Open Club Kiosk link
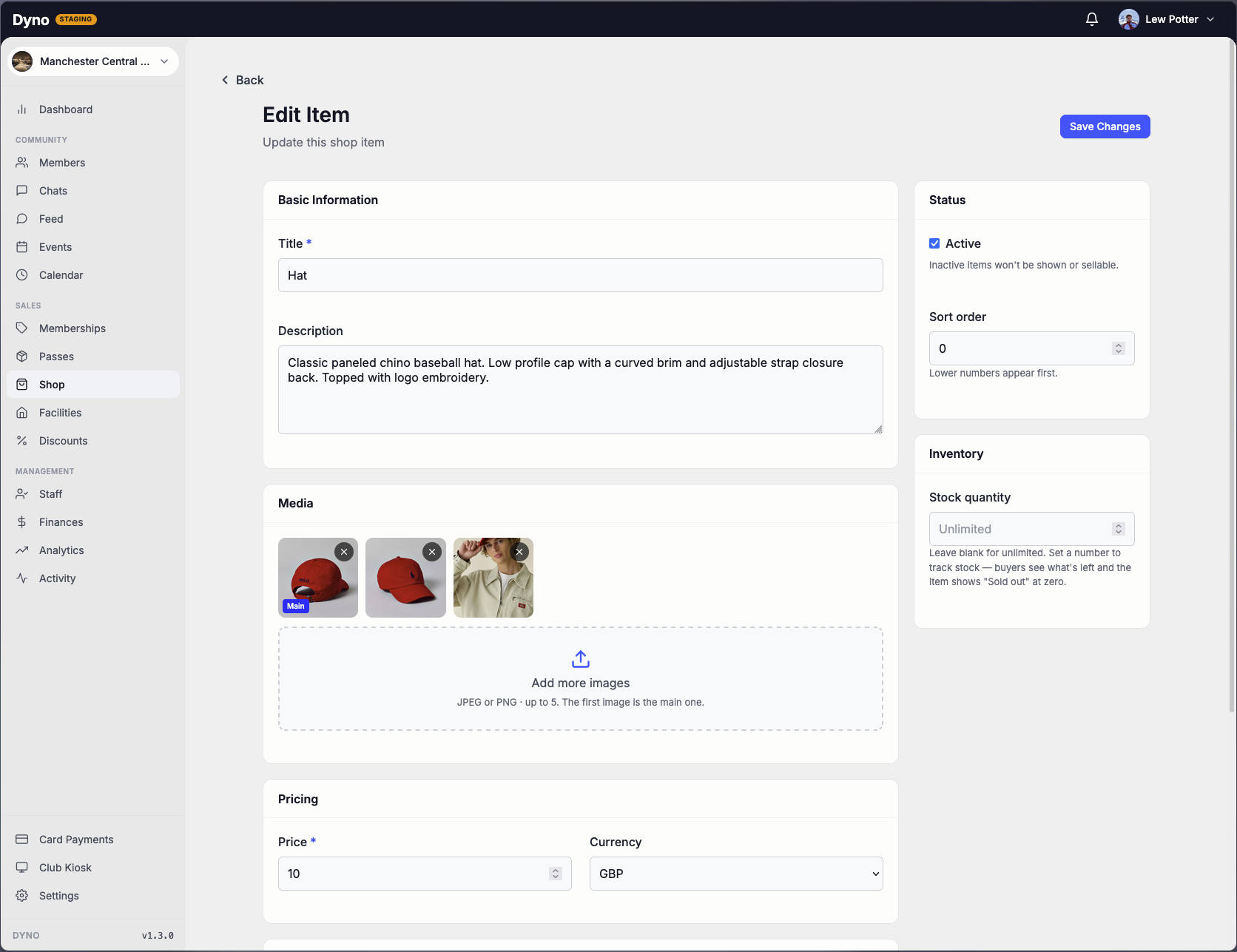 [x=93, y=868]
